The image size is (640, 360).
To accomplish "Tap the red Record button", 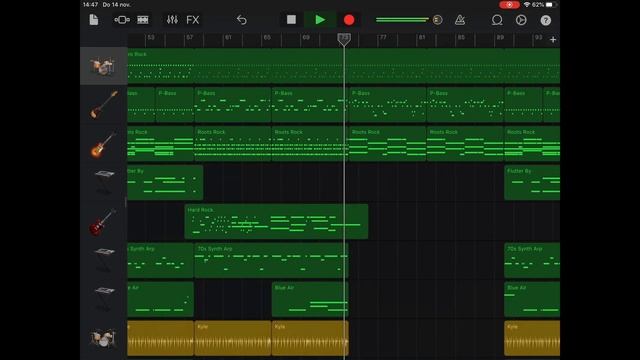I will pyautogui.click(x=349, y=20).
